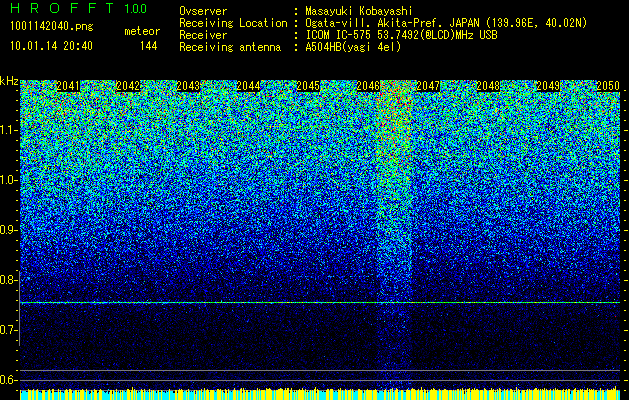Viewport: 629px width, 400px height.
Task: Click the A504HB(yagi 4el) antenna text
Action: pyautogui.click(x=353, y=47)
